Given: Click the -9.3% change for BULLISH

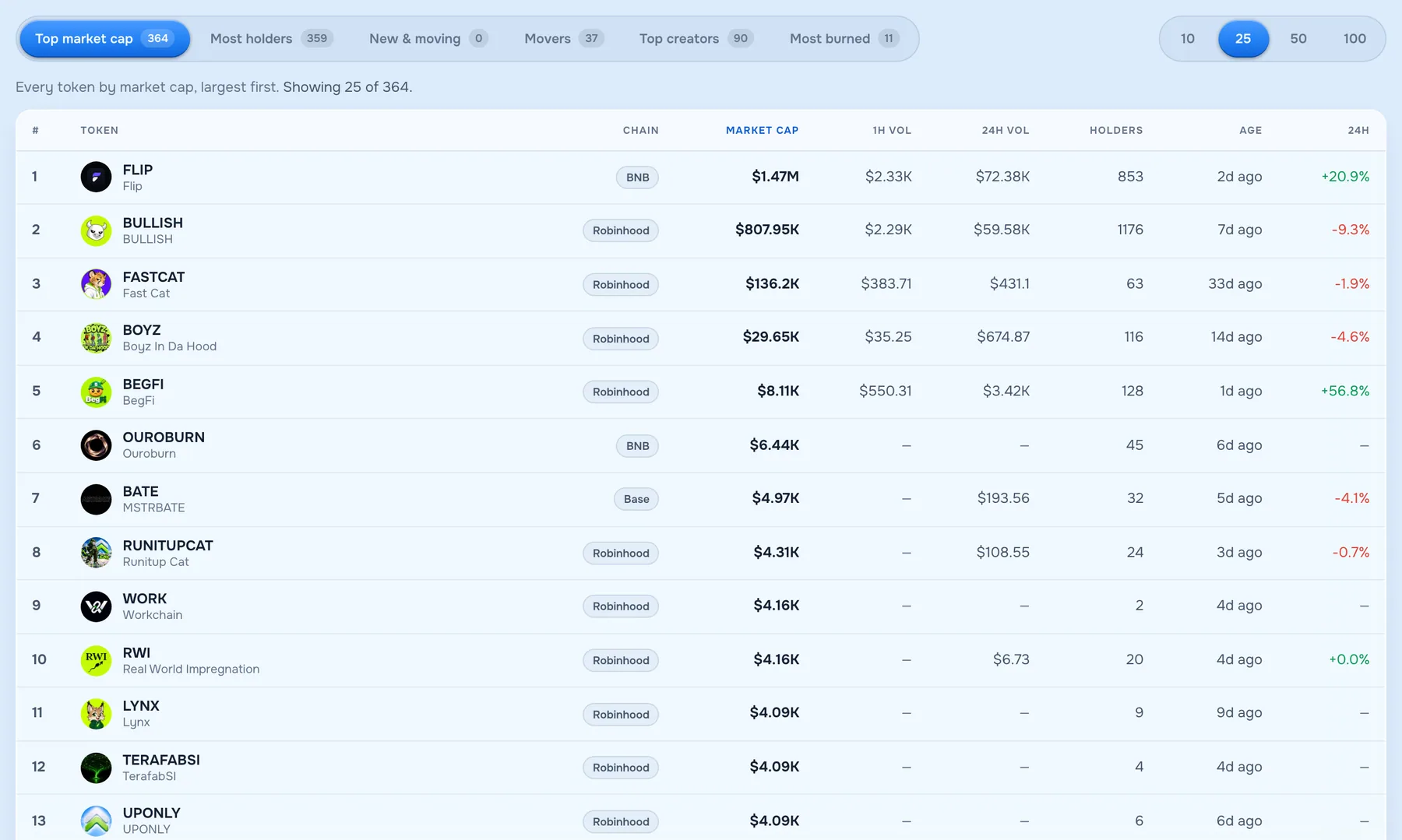Looking at the screenshot, I should click(x=1351, y=230).
